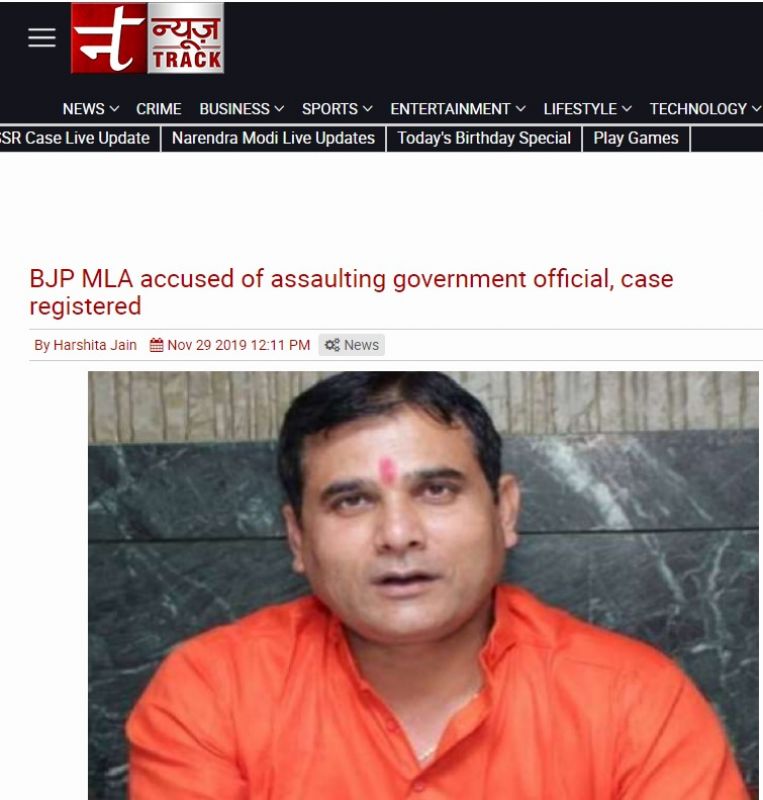Open the hamburger menu icon
763x800 pixels.
[42, 38]
